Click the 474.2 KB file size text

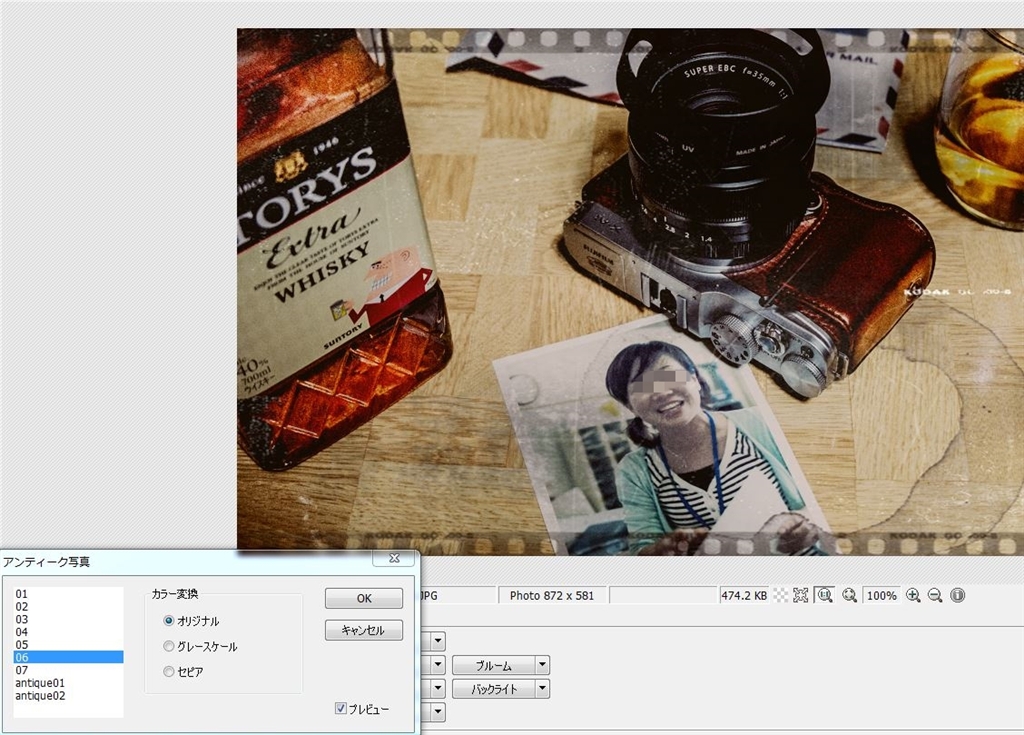(x=744, y=595)
